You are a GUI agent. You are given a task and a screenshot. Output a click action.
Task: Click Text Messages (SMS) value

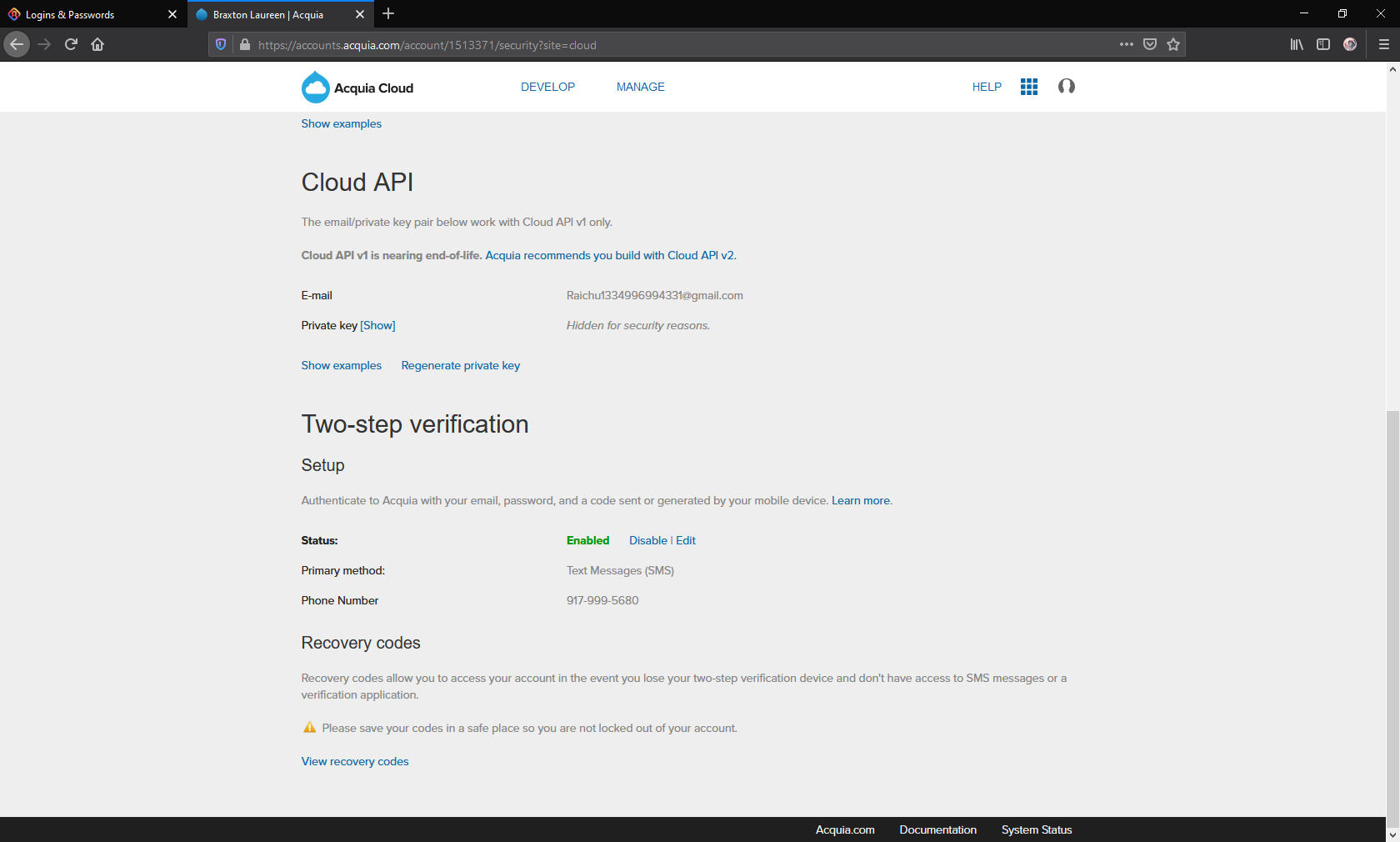[620, 570]
